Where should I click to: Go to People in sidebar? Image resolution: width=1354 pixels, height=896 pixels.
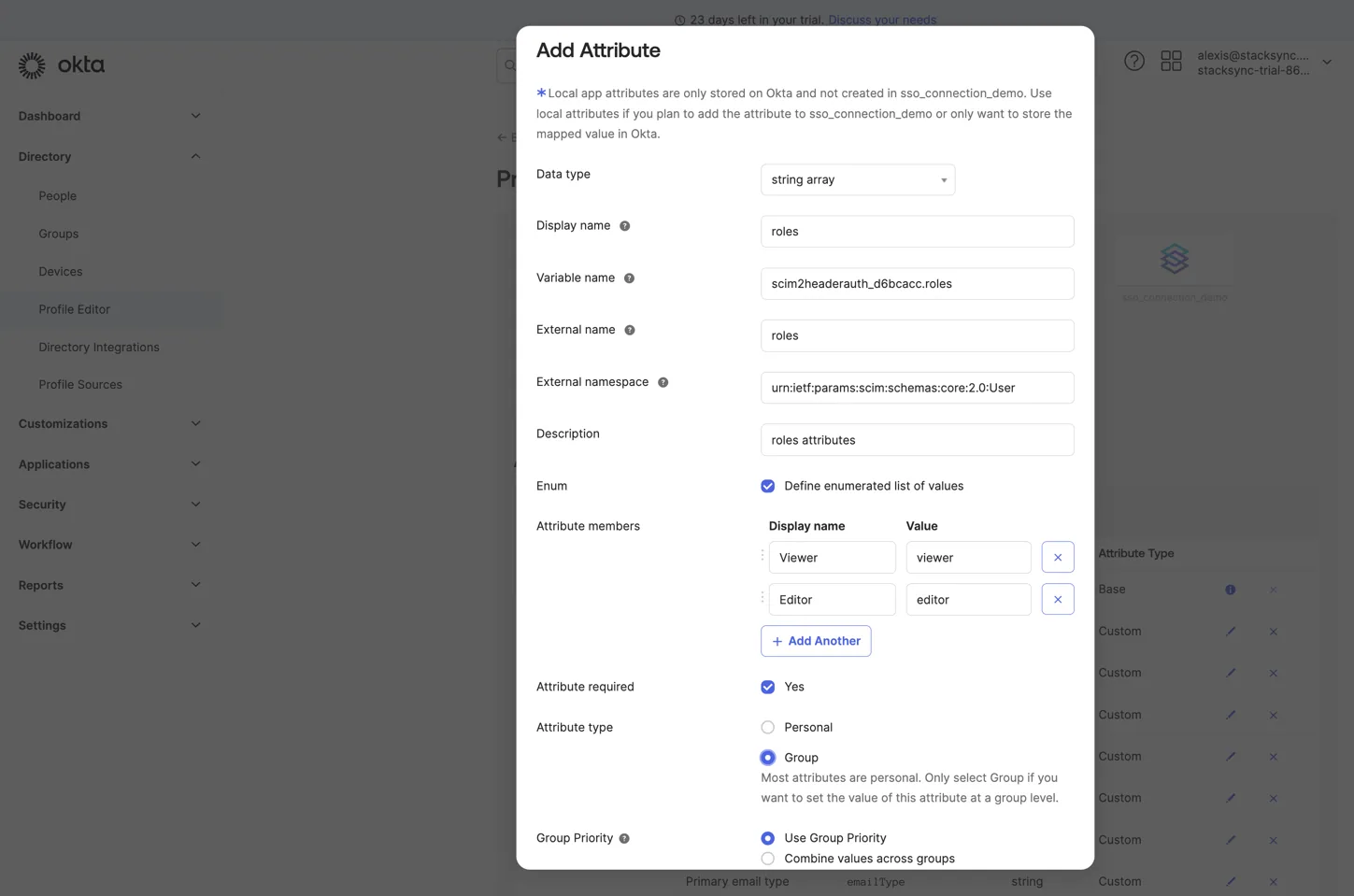coord(58,196)
